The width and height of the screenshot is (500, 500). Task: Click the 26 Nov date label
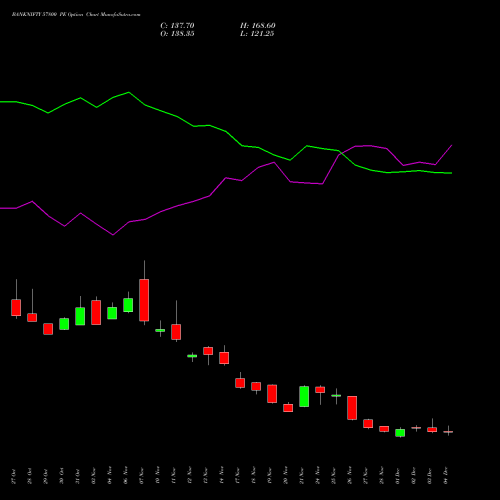point(350,476)
